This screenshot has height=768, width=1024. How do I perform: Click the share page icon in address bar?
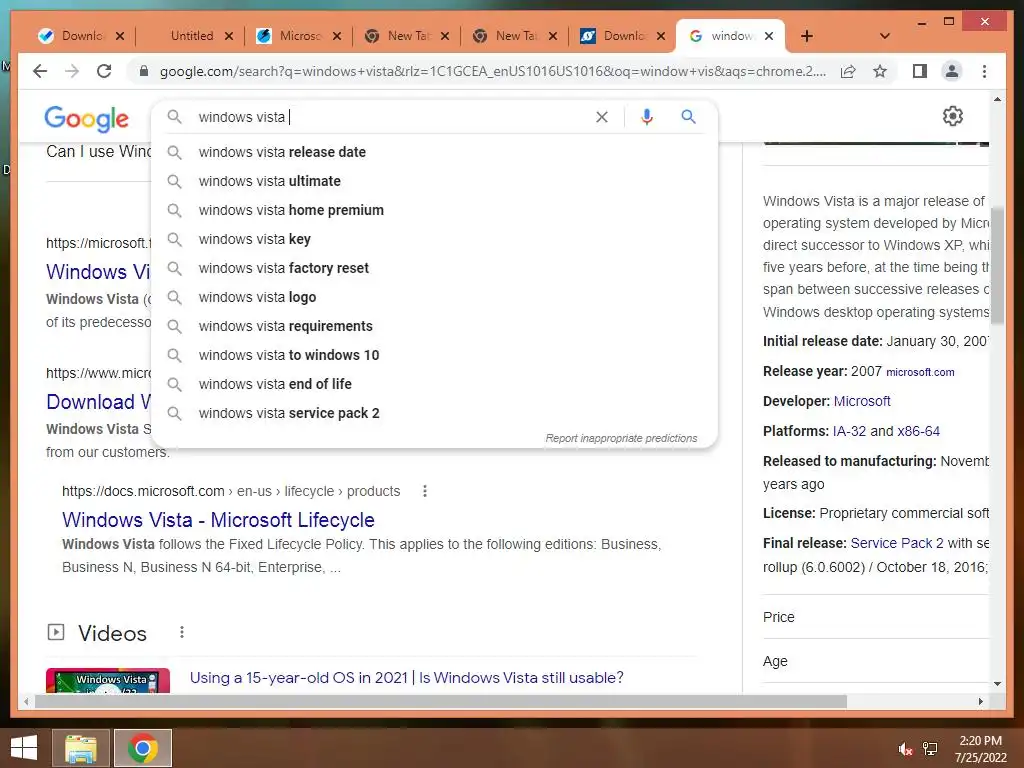point(848,71)
